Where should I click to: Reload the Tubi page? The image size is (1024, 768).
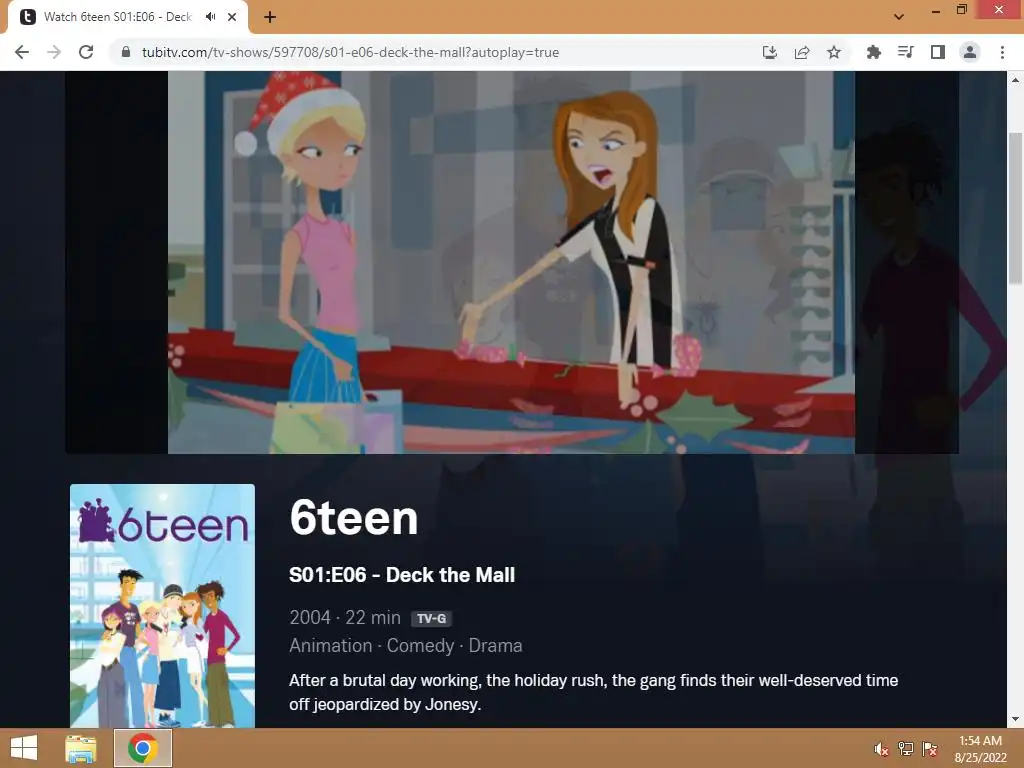click(86, 52)
